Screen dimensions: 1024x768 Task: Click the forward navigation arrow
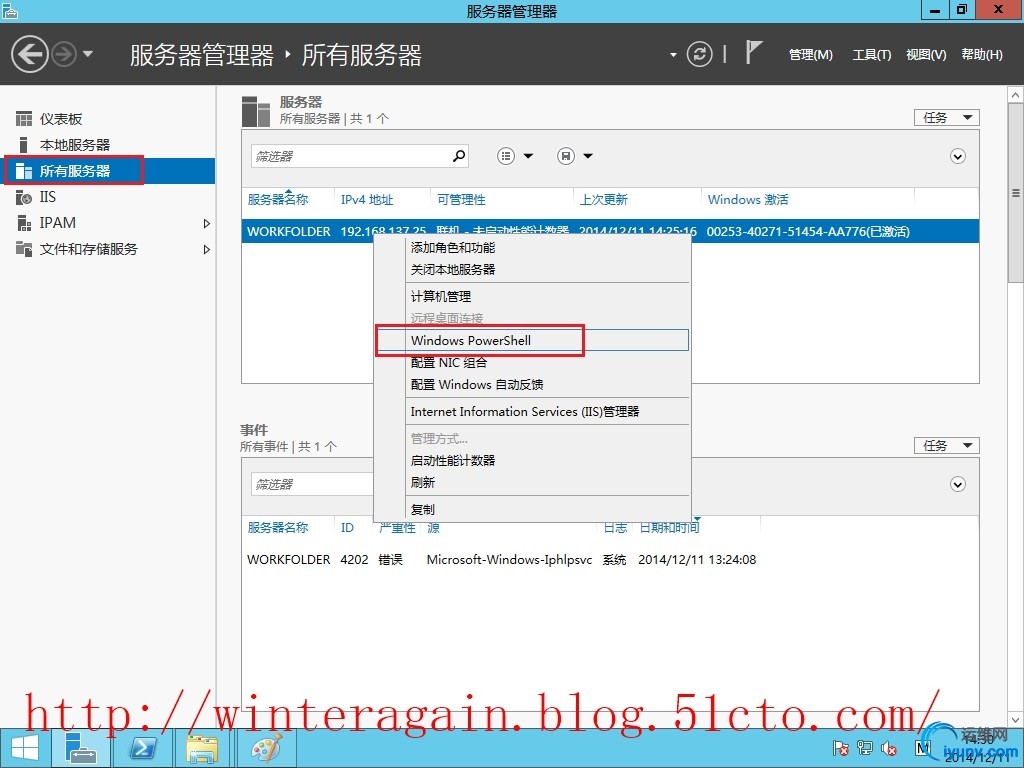point(64,54)
